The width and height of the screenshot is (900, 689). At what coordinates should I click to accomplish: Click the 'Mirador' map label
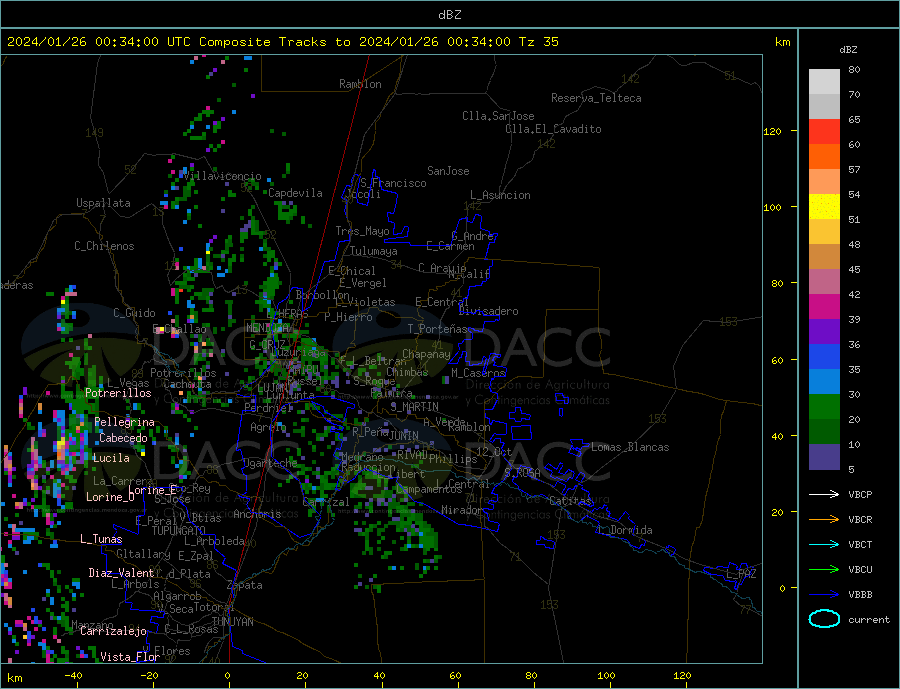463,510
